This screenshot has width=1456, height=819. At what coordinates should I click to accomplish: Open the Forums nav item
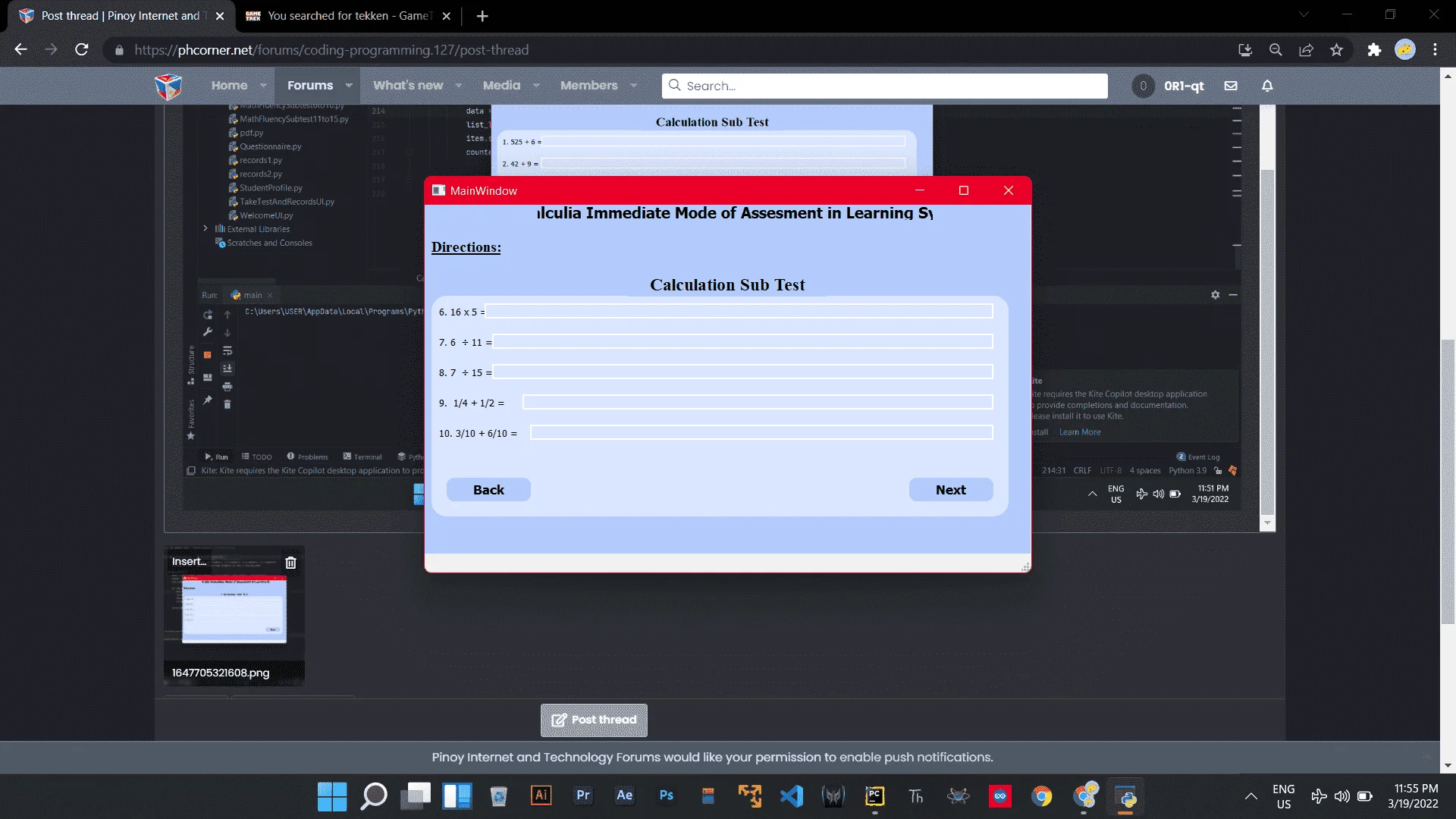click(310, 86)
